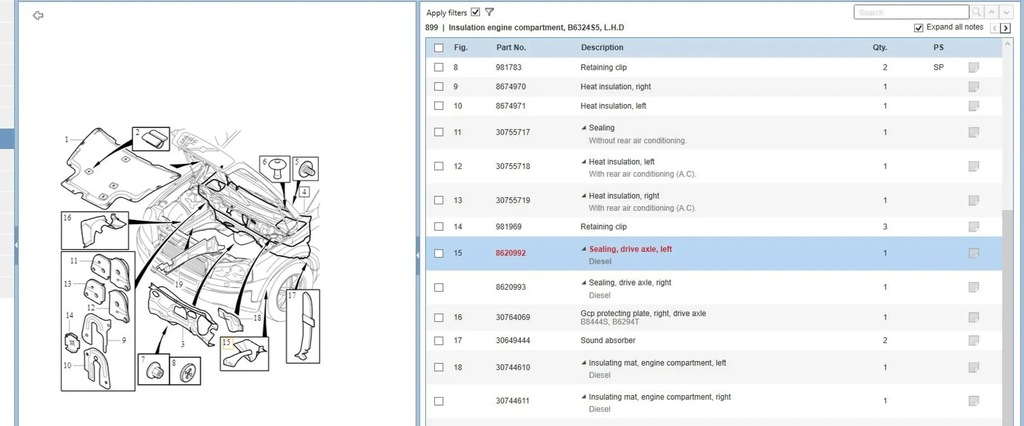1024x426 pixels.
Task: Select figure 16 plate in diagram
Action: click(95, 230)
